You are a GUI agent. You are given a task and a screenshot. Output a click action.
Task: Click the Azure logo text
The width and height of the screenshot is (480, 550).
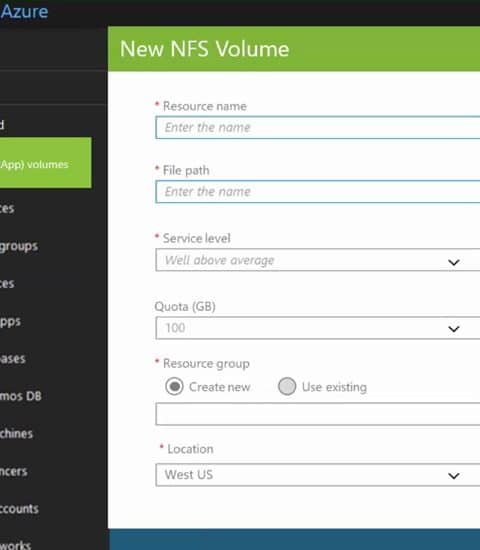(24, 12)
